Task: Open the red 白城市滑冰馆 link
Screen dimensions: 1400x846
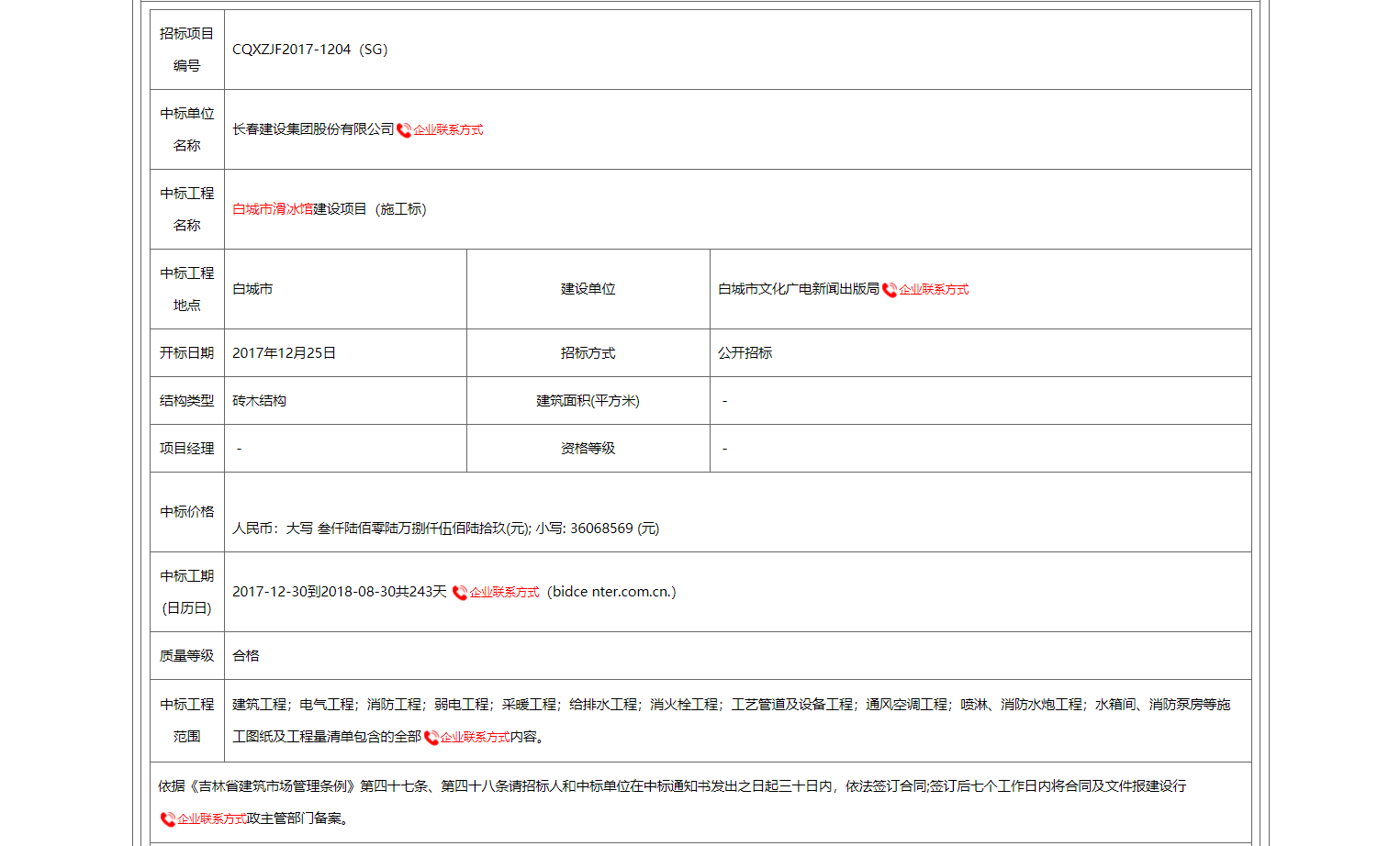Action: tap(273, 209)
